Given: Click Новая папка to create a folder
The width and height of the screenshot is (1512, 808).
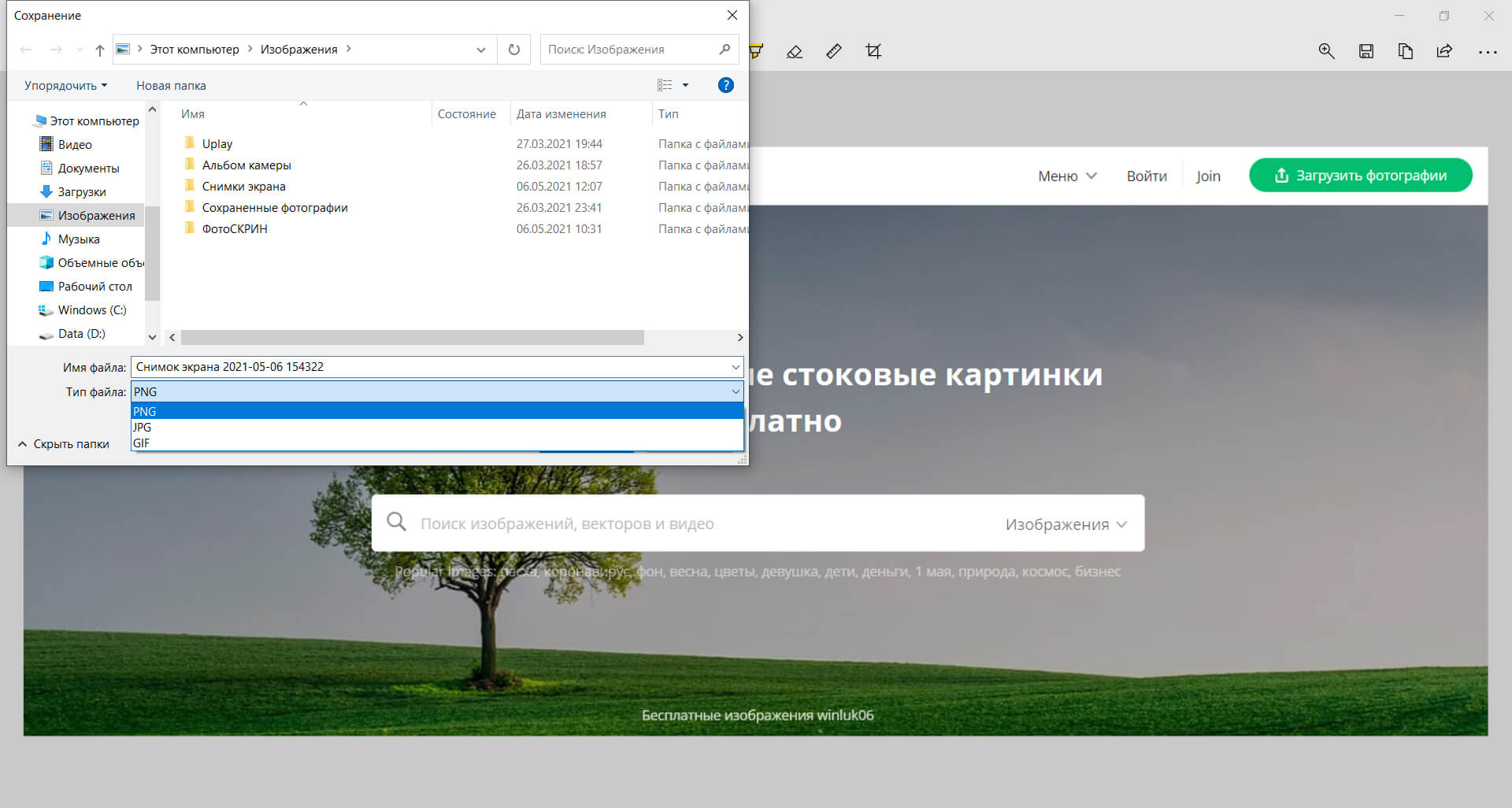Looking at the screenshot, I should point(170,85).
